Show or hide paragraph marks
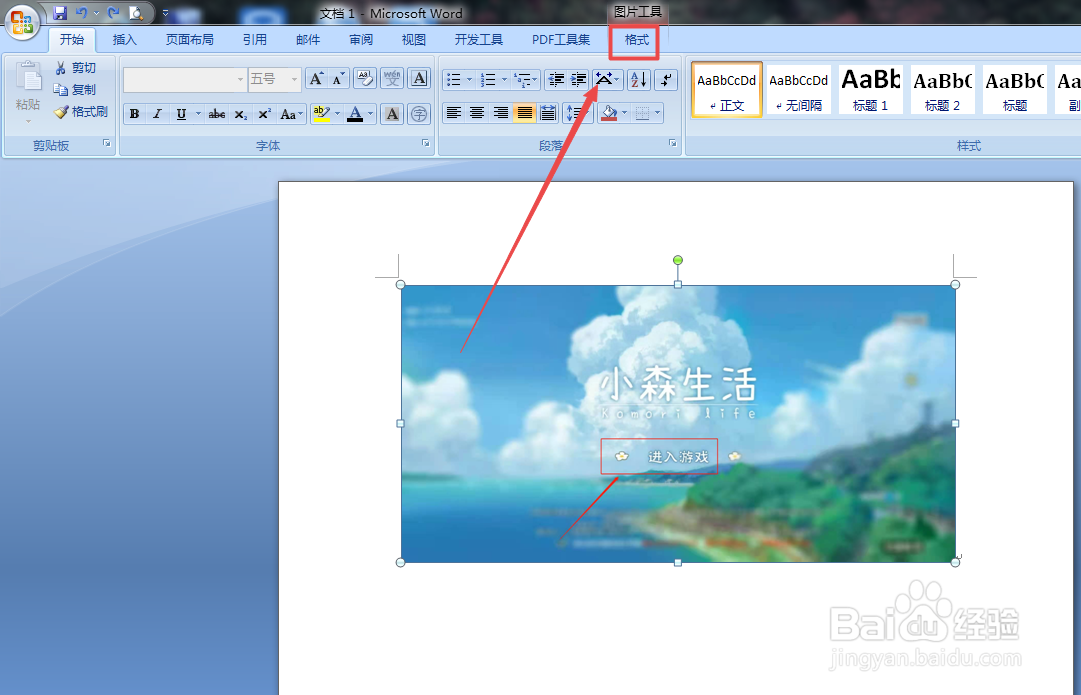Viewport: 1081px width, 695px height. [x=666, y=79]
